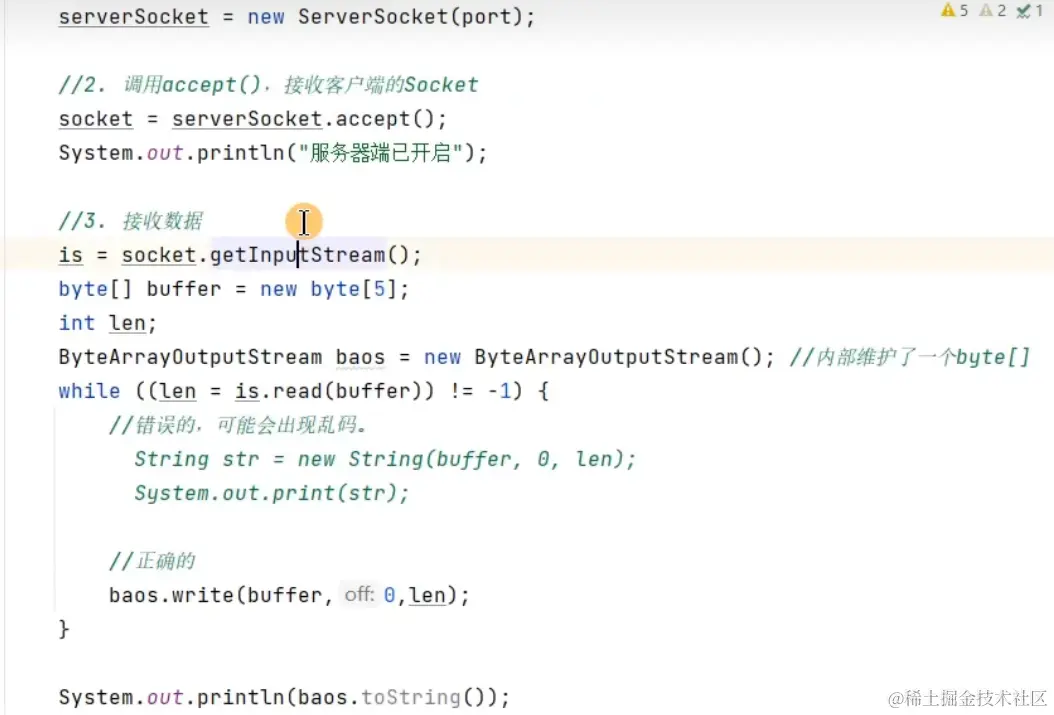Click 'getInputStream' method call

[297, 255]
